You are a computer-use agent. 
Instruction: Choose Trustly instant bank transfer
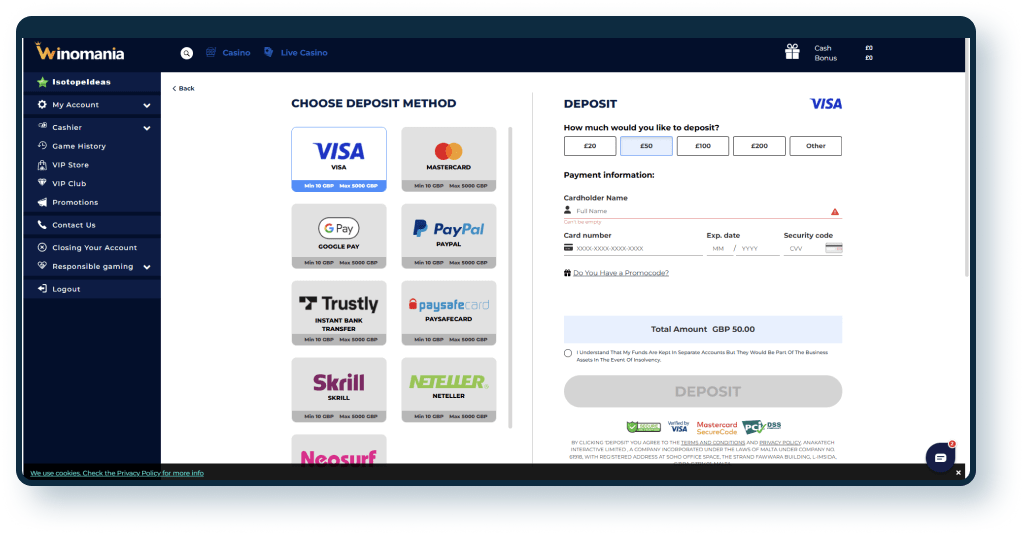pos(339,313)
